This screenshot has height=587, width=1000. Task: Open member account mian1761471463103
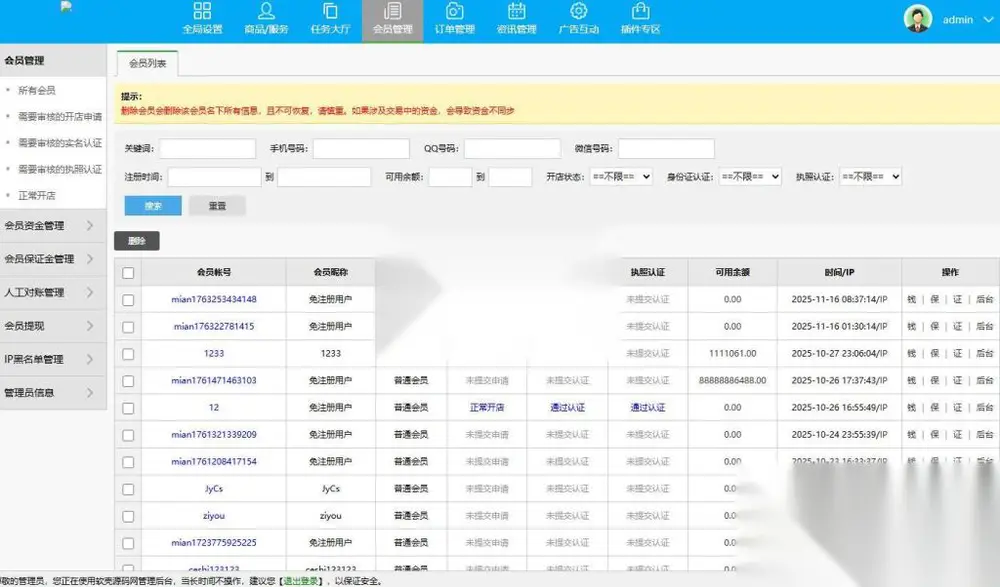tap(214, 380)
